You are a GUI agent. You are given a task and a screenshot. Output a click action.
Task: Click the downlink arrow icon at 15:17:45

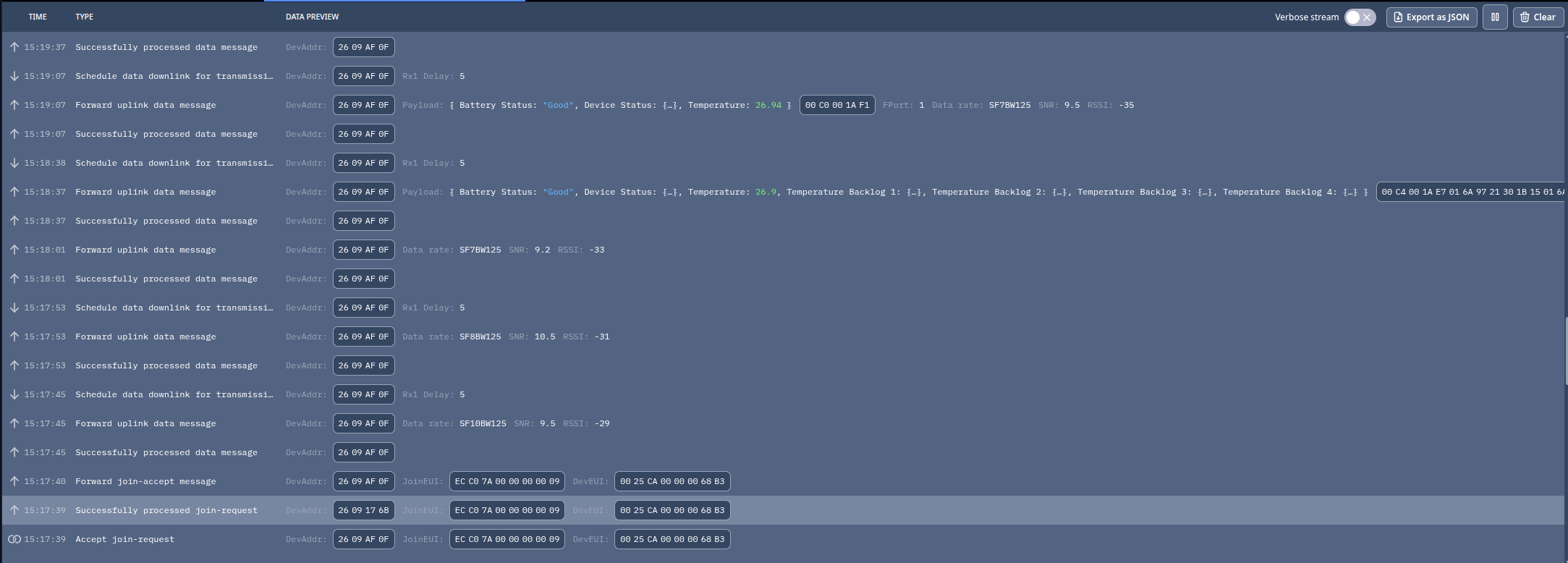click(x=14, y=394)
